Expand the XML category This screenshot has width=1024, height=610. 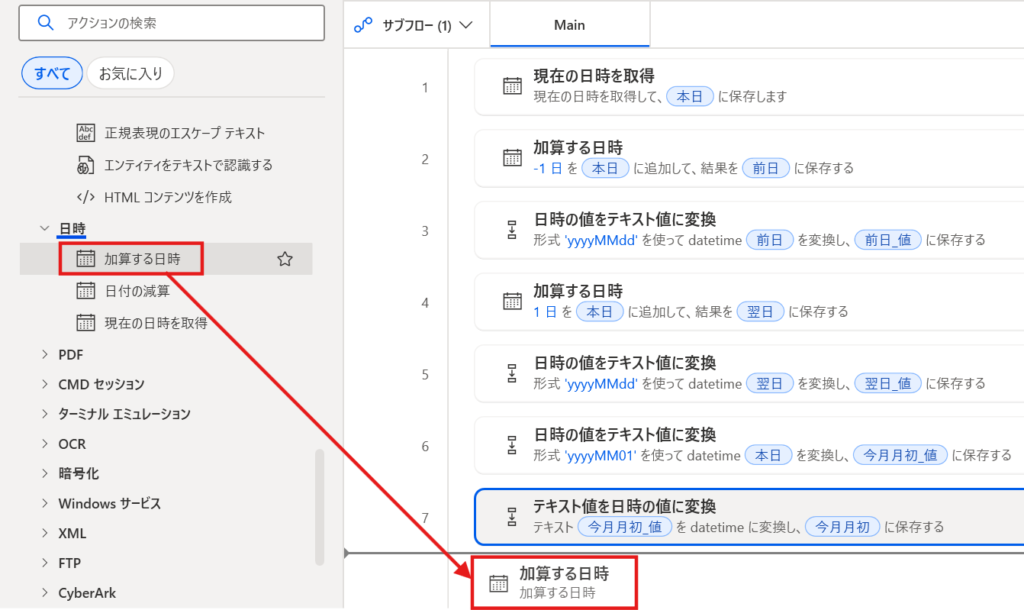pyautogui.click(x=44, y=533)
